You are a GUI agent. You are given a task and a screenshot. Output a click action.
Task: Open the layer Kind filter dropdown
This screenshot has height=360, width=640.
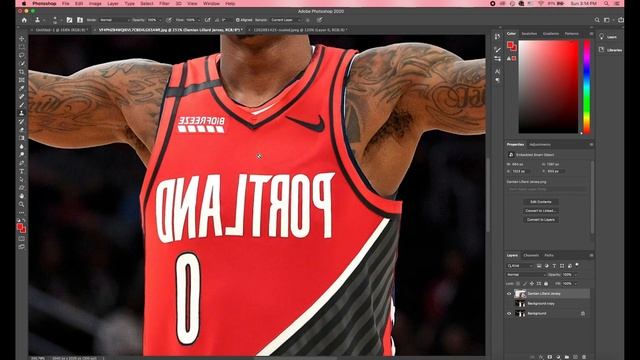tap(520, 266)
